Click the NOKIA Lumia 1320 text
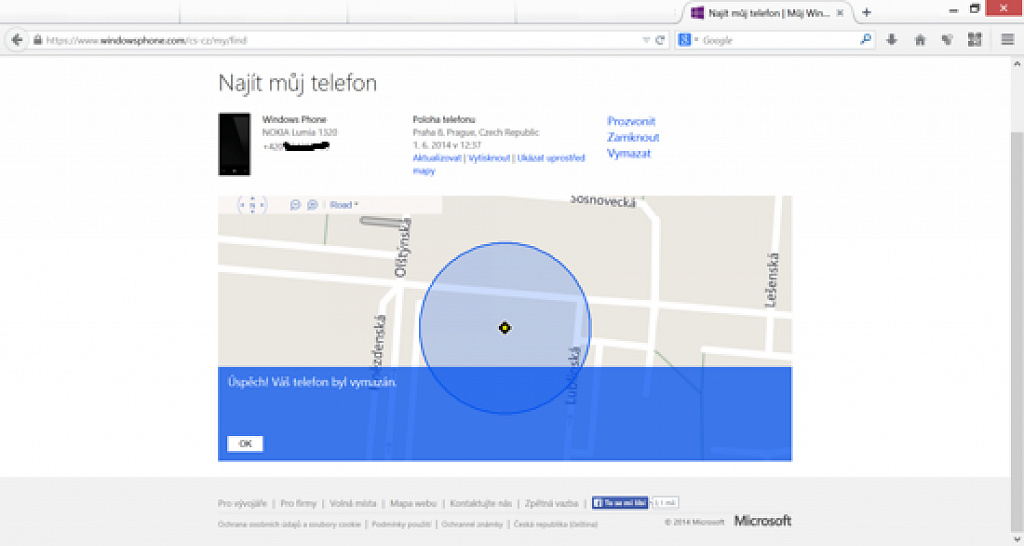This screenshot has height=546, width=1024. pos(300,132)
